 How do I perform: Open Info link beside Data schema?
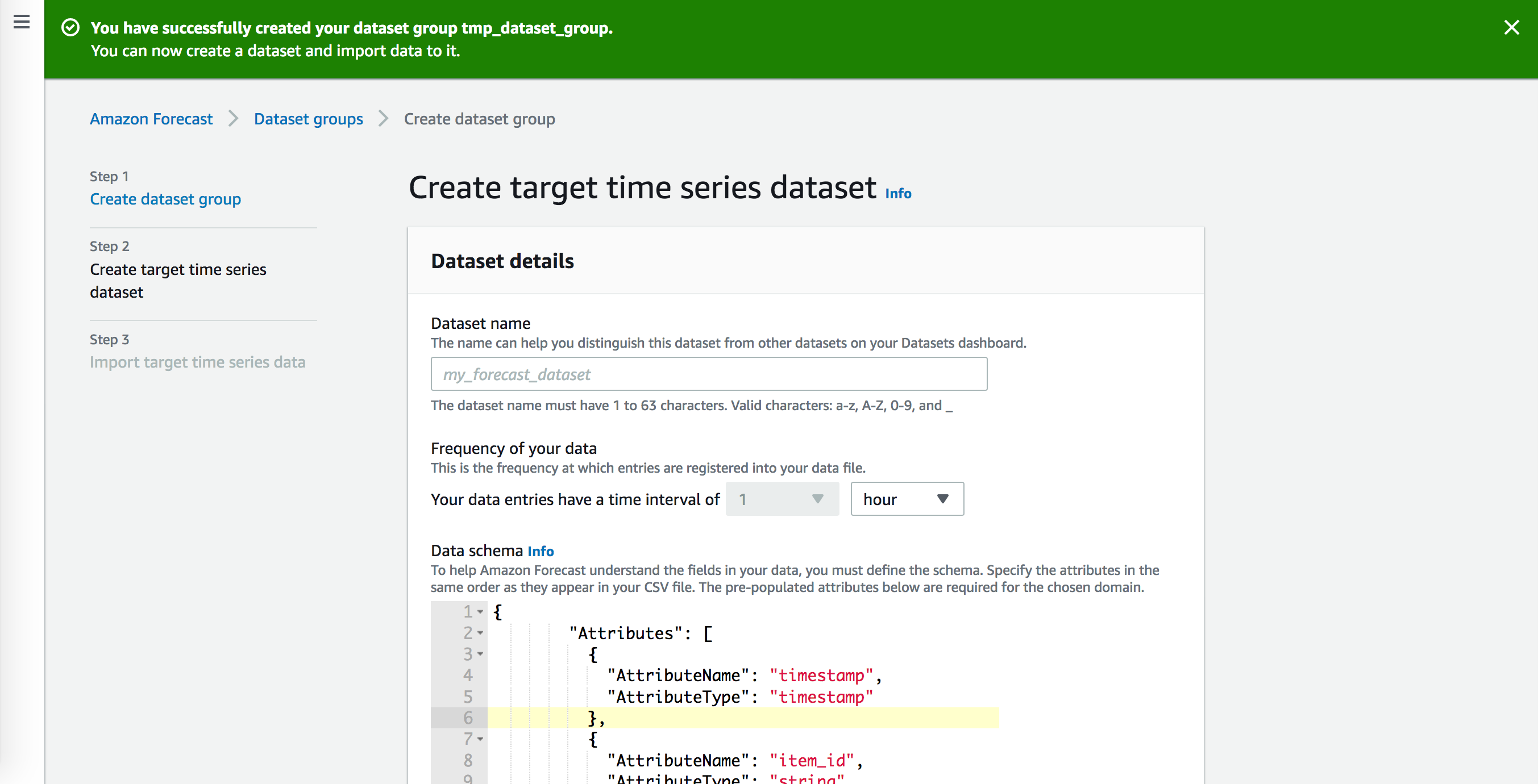point(541,551)
